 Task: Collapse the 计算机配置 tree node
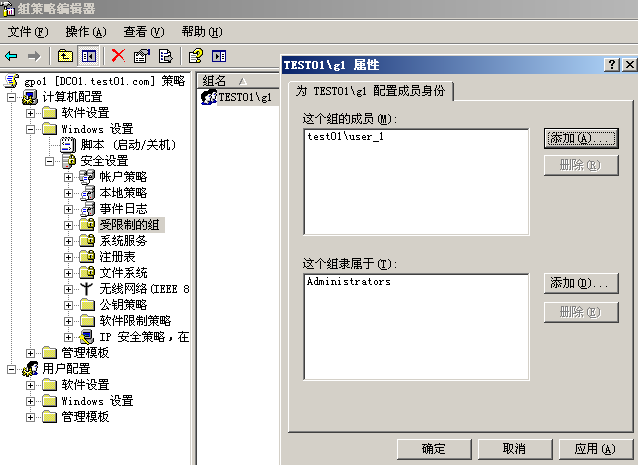point(12,97)
